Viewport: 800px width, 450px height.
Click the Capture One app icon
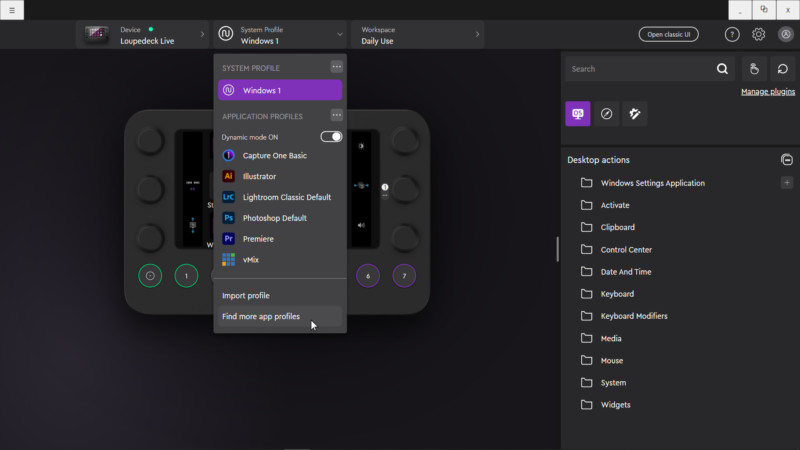(229, 156)
